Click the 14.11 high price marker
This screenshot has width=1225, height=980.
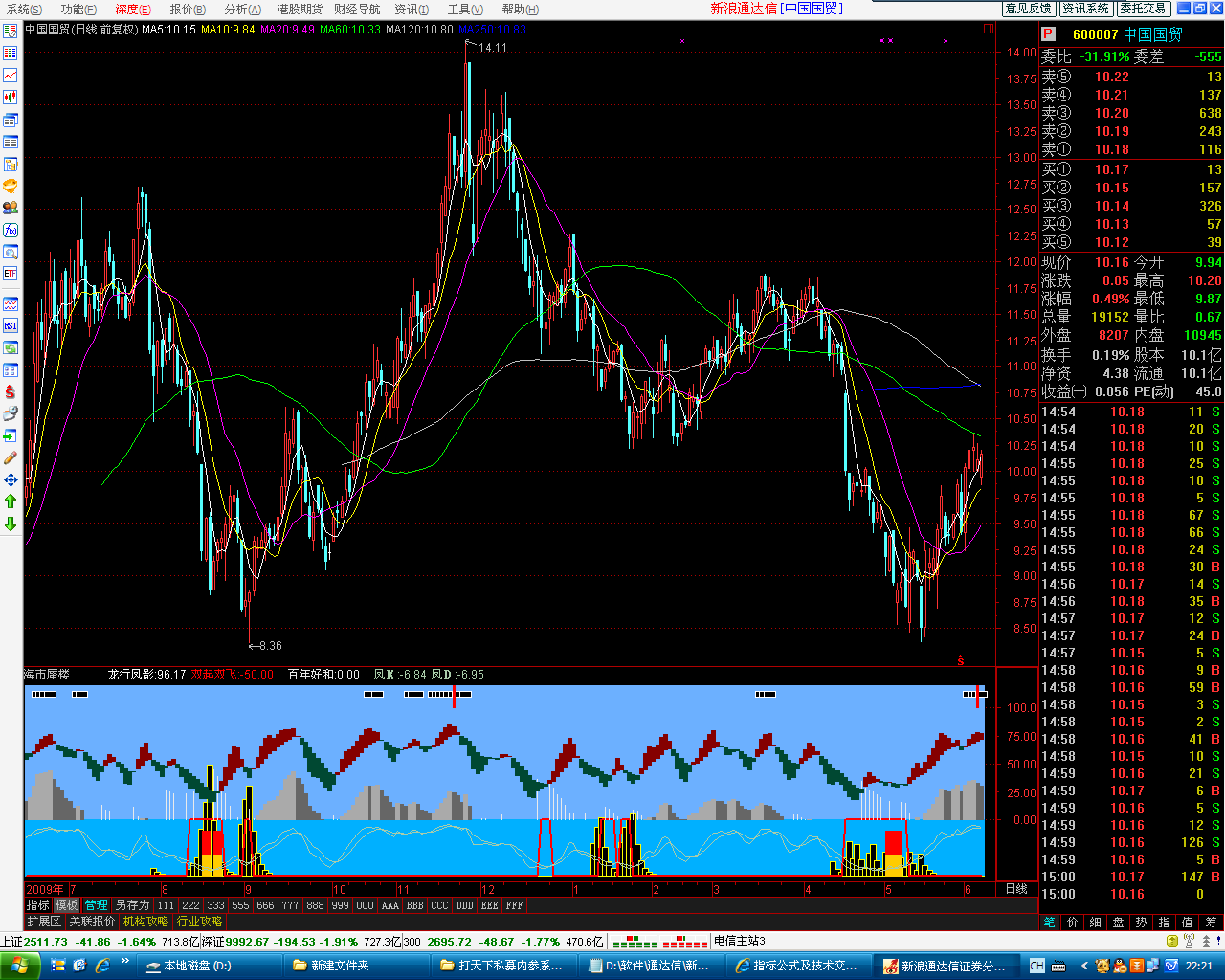[492, 48]
